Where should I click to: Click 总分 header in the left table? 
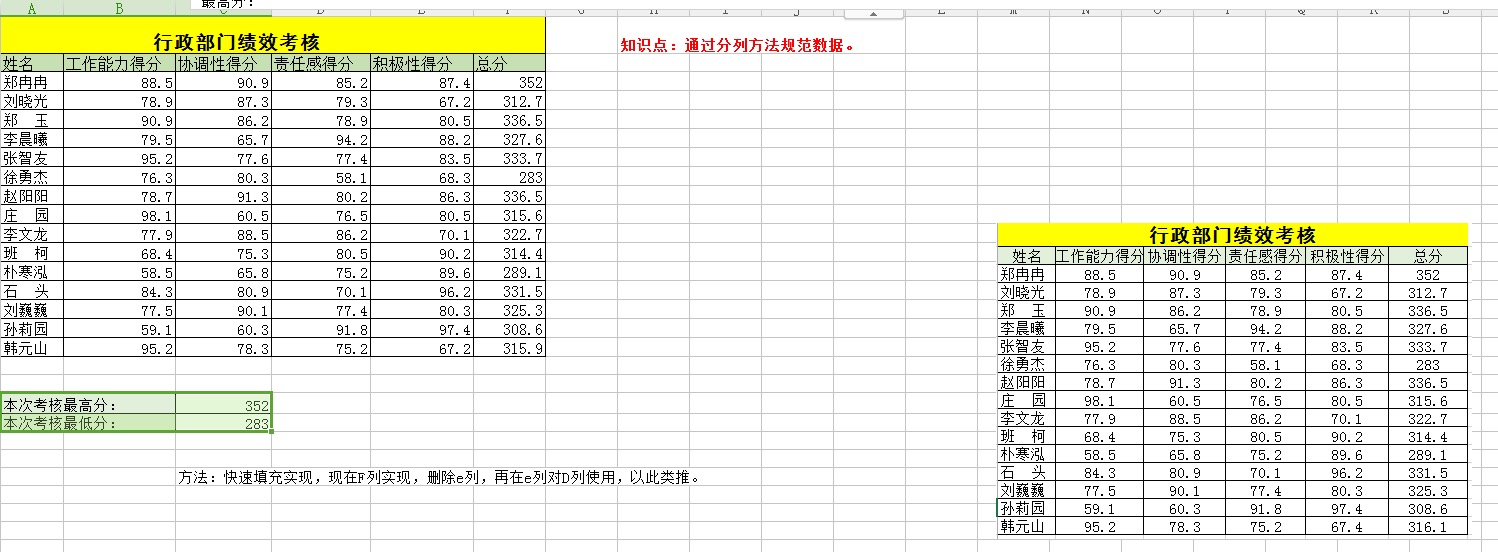tap(510, 64)
